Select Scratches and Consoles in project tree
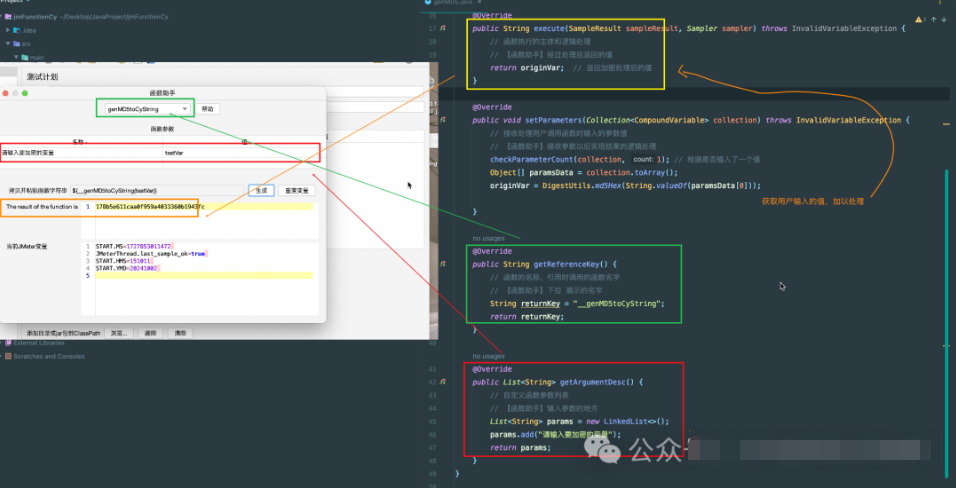The height and width of the screenshot is (488, 956). coord(49,356)
